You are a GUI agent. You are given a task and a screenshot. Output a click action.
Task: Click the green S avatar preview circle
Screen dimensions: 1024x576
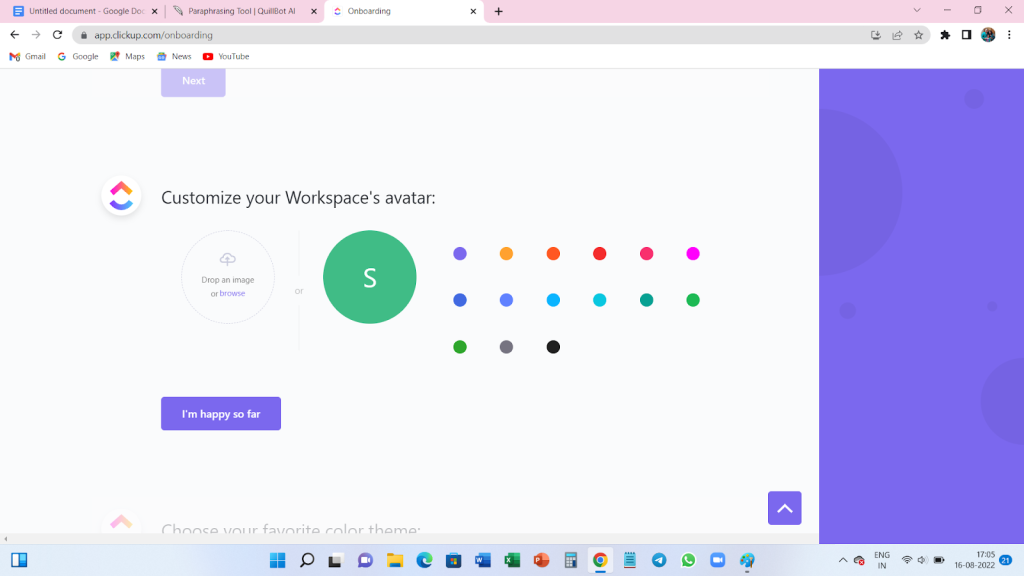point(369,277)
